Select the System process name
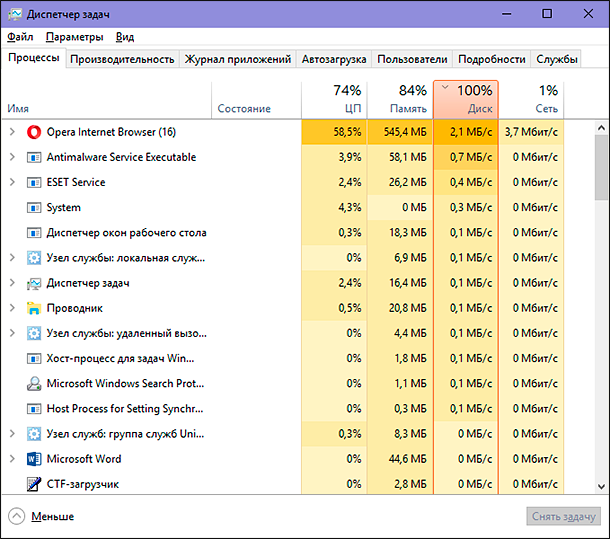610x539 pixels. coord(63,208)
